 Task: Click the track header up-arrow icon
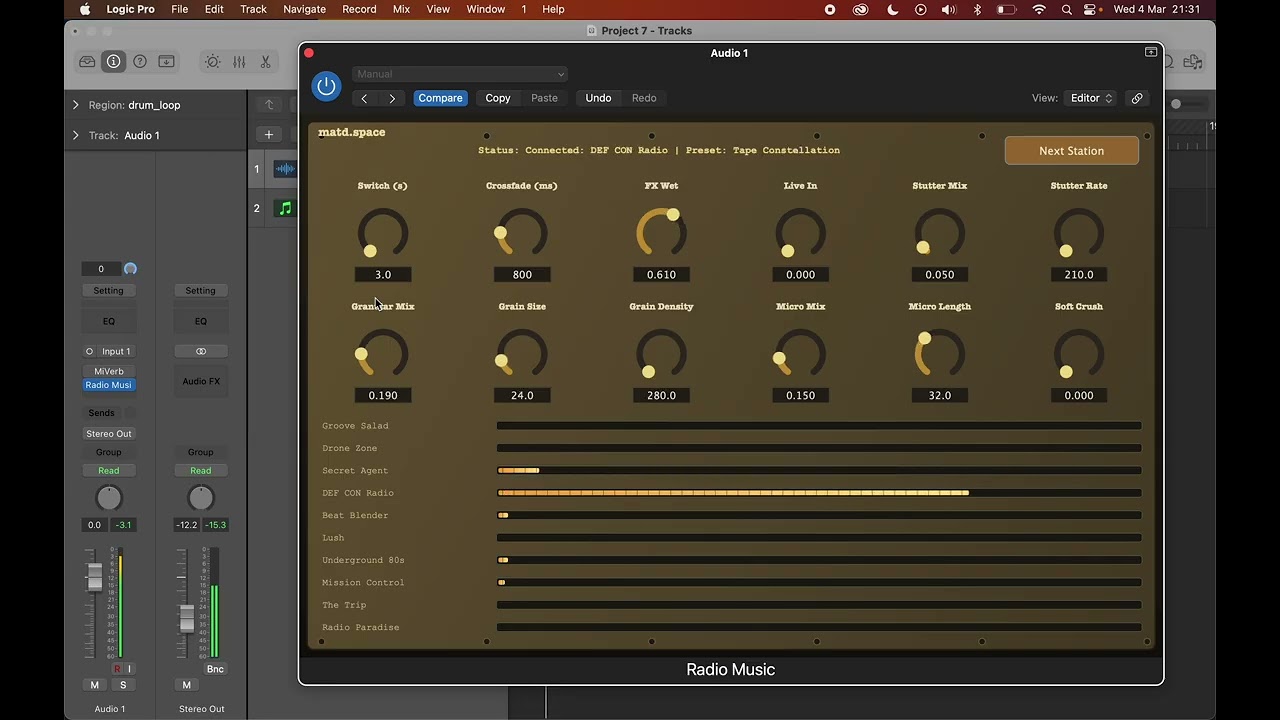click(268, 105)
